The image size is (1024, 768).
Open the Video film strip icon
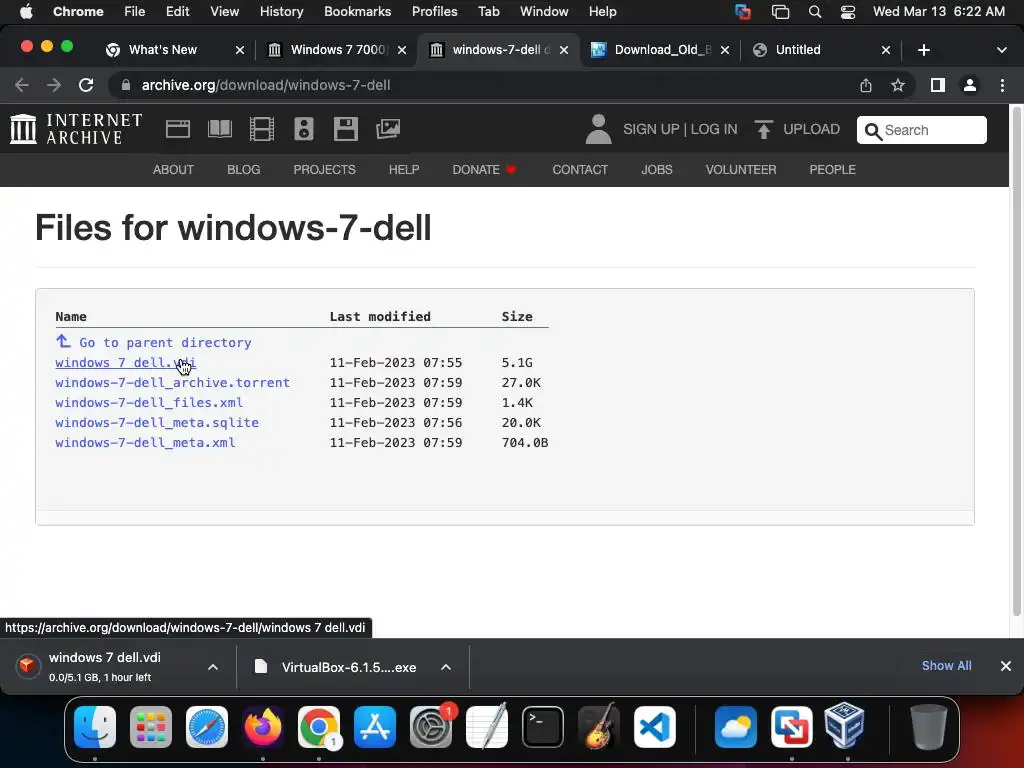click(x=262, y=129)
